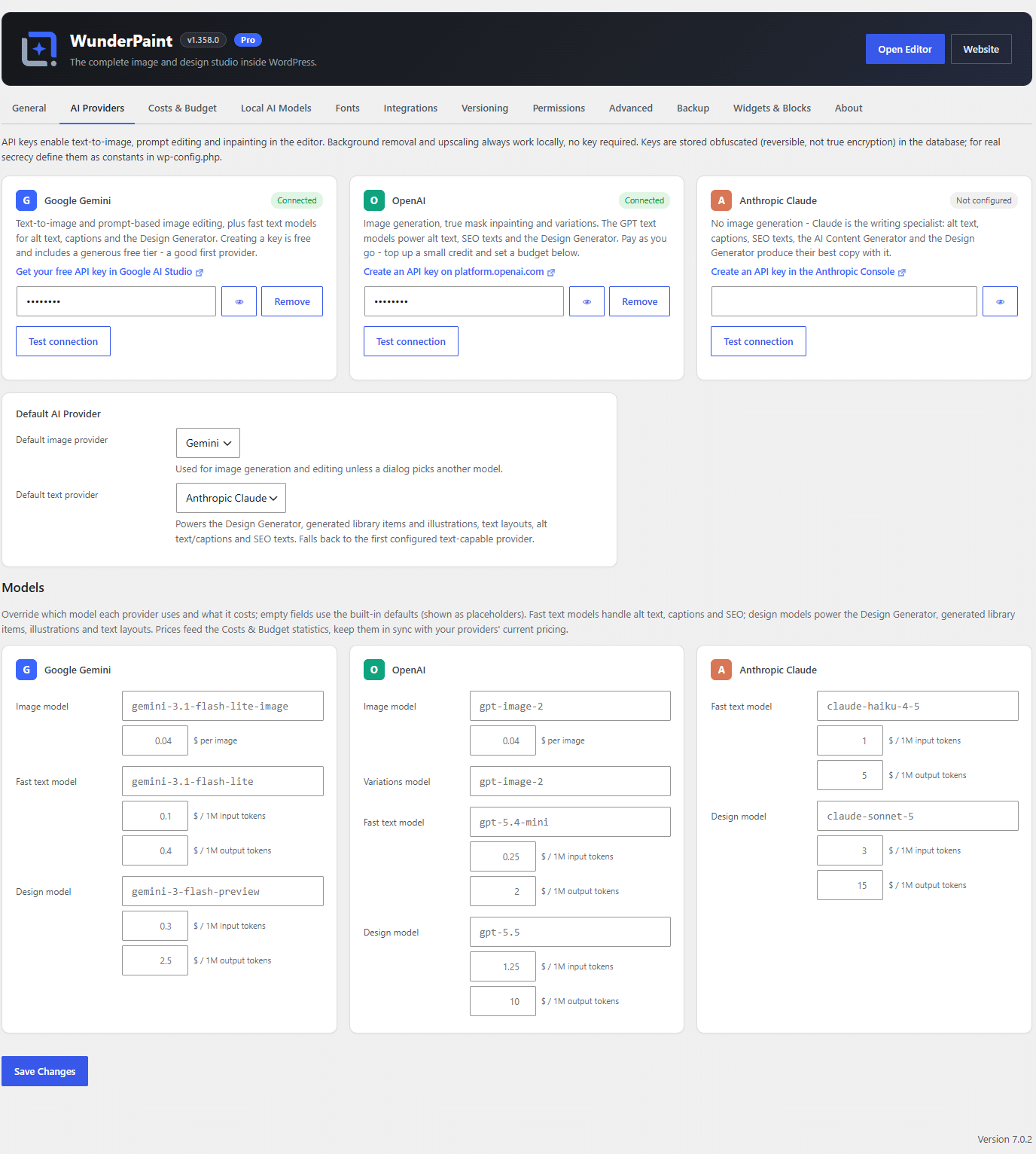Edit the OpenAI Variations model field
This screenshot has height=1154, width=1036.
[570, 781]
